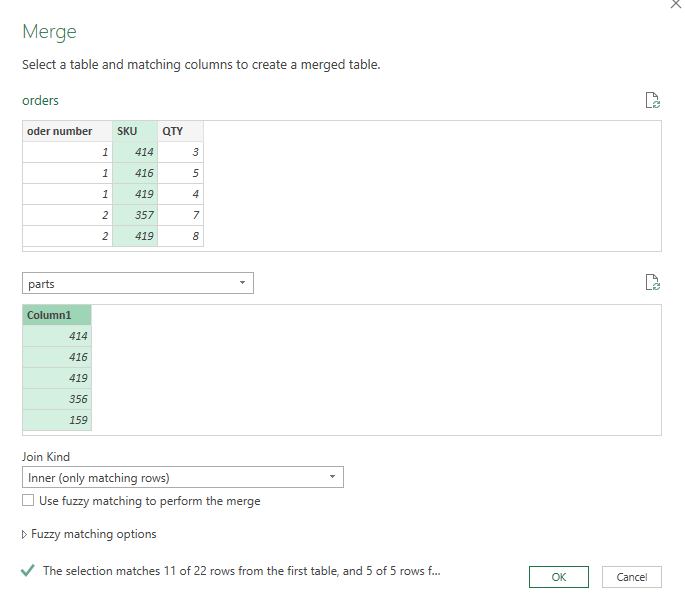
Task: Confirm the merge with OK
Action: (559, 577)
